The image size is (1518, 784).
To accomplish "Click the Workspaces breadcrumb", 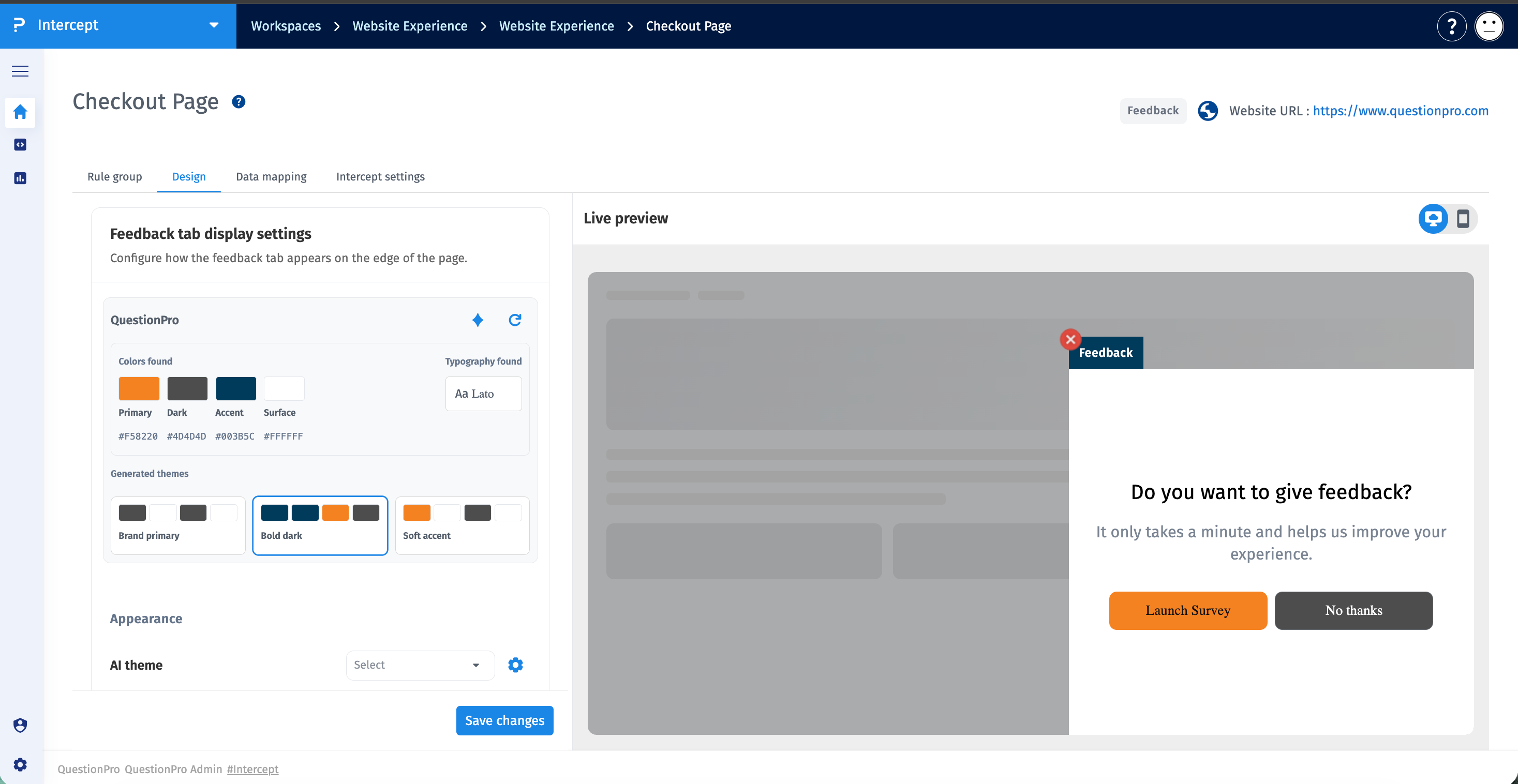I will 286,26.
